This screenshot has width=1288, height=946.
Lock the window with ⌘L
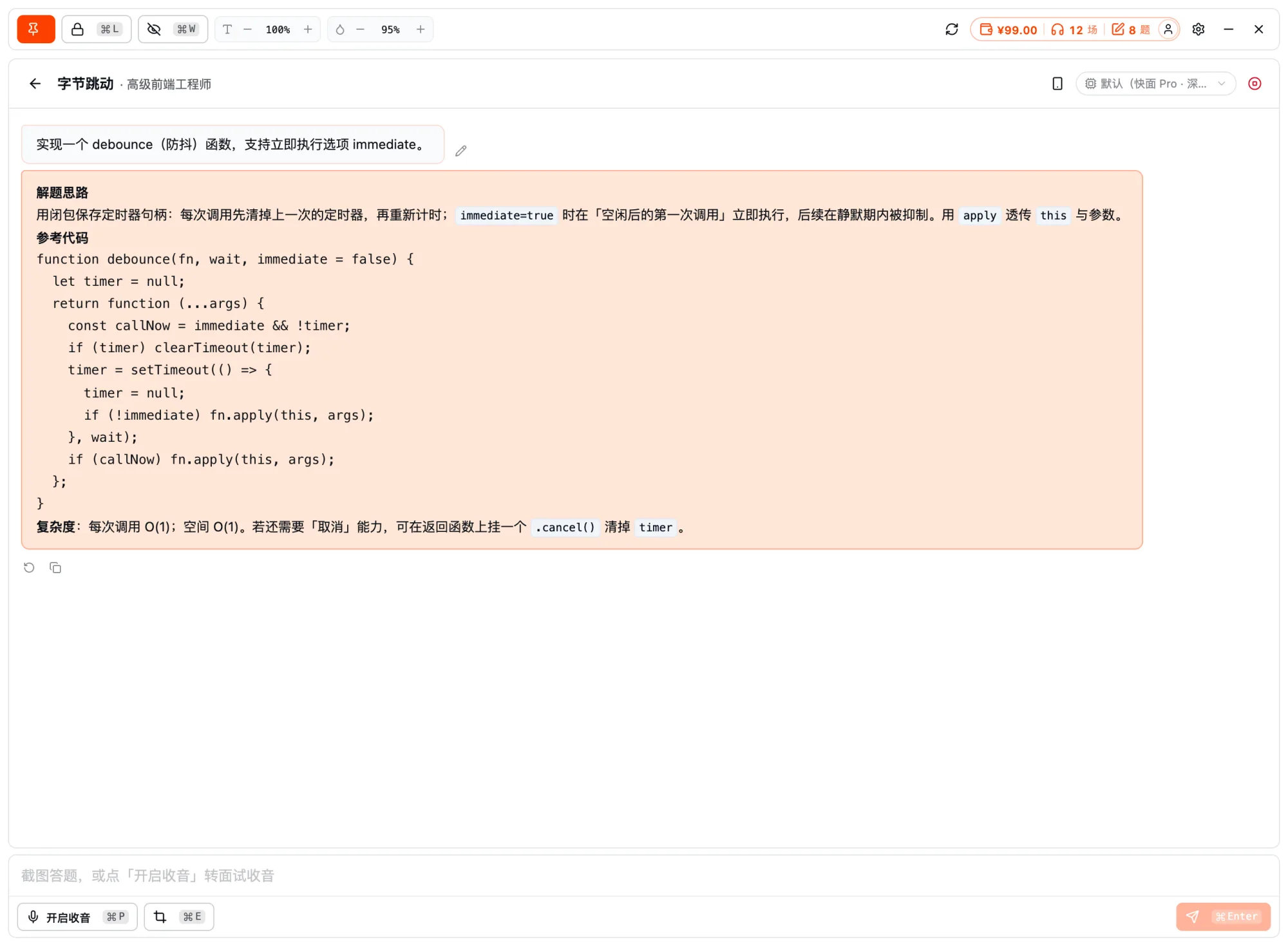[97, 29]
